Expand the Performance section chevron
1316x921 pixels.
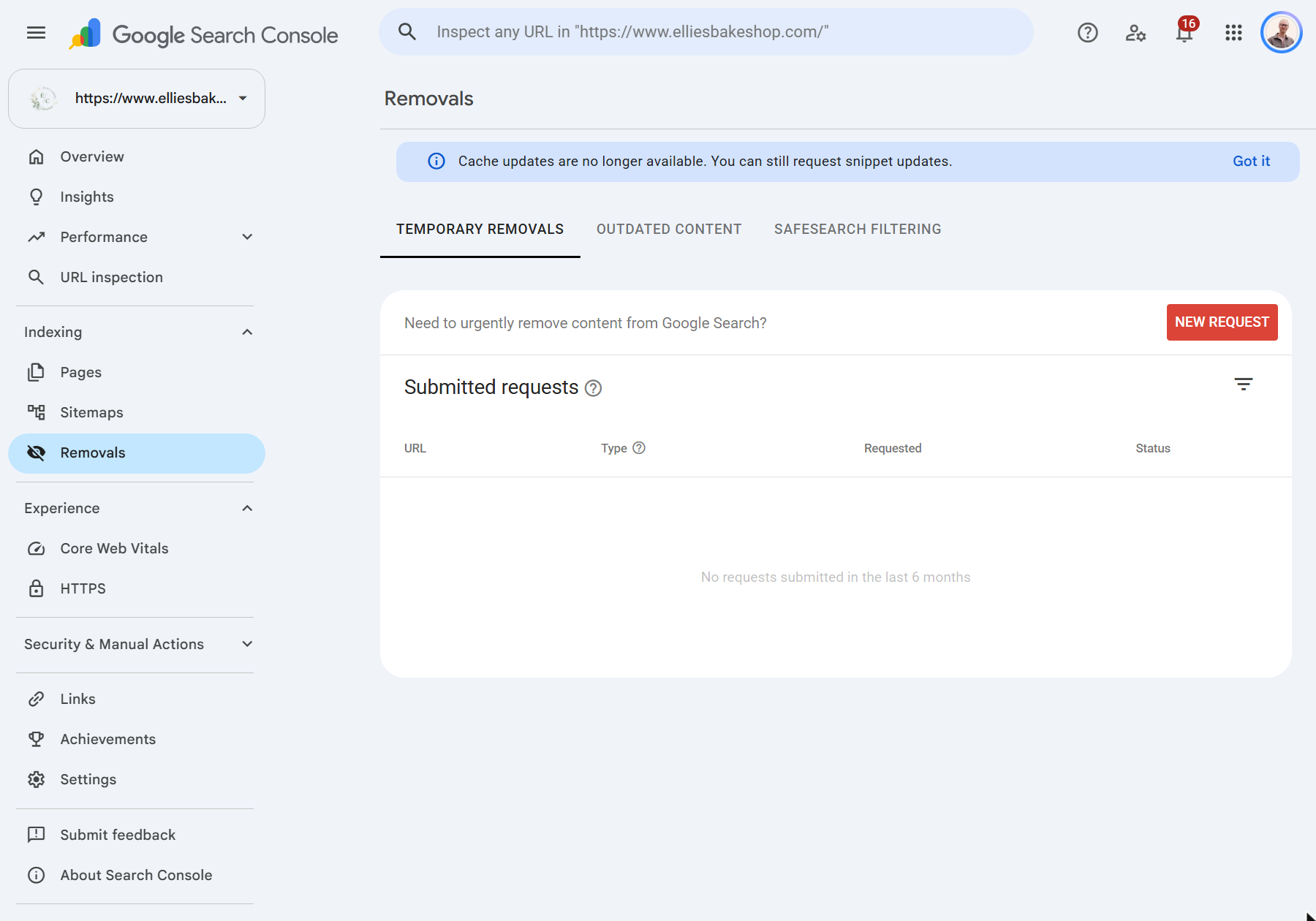coord(247,237)
